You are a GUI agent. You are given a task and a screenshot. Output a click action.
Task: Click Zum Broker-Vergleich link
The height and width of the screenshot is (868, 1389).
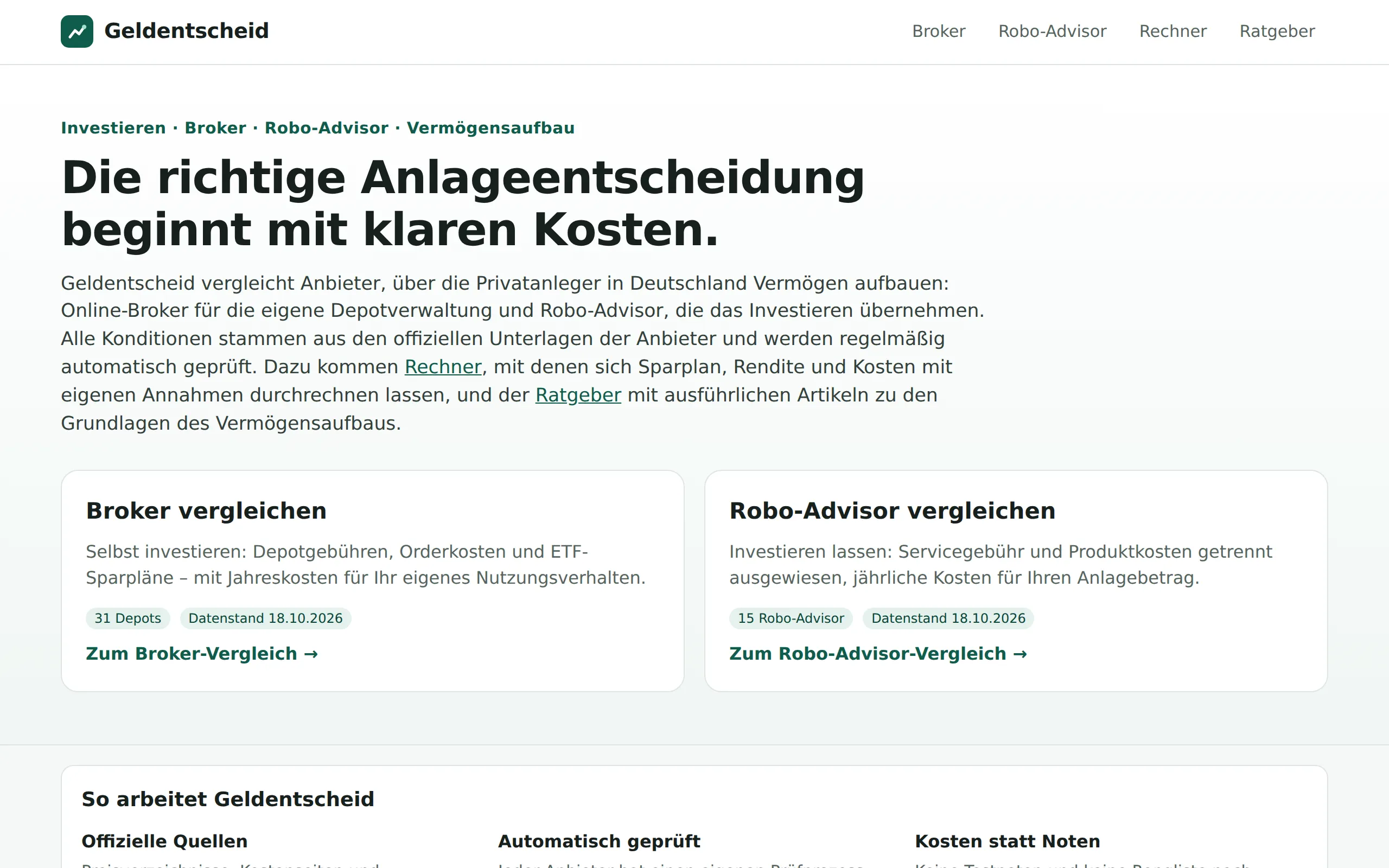202,654
